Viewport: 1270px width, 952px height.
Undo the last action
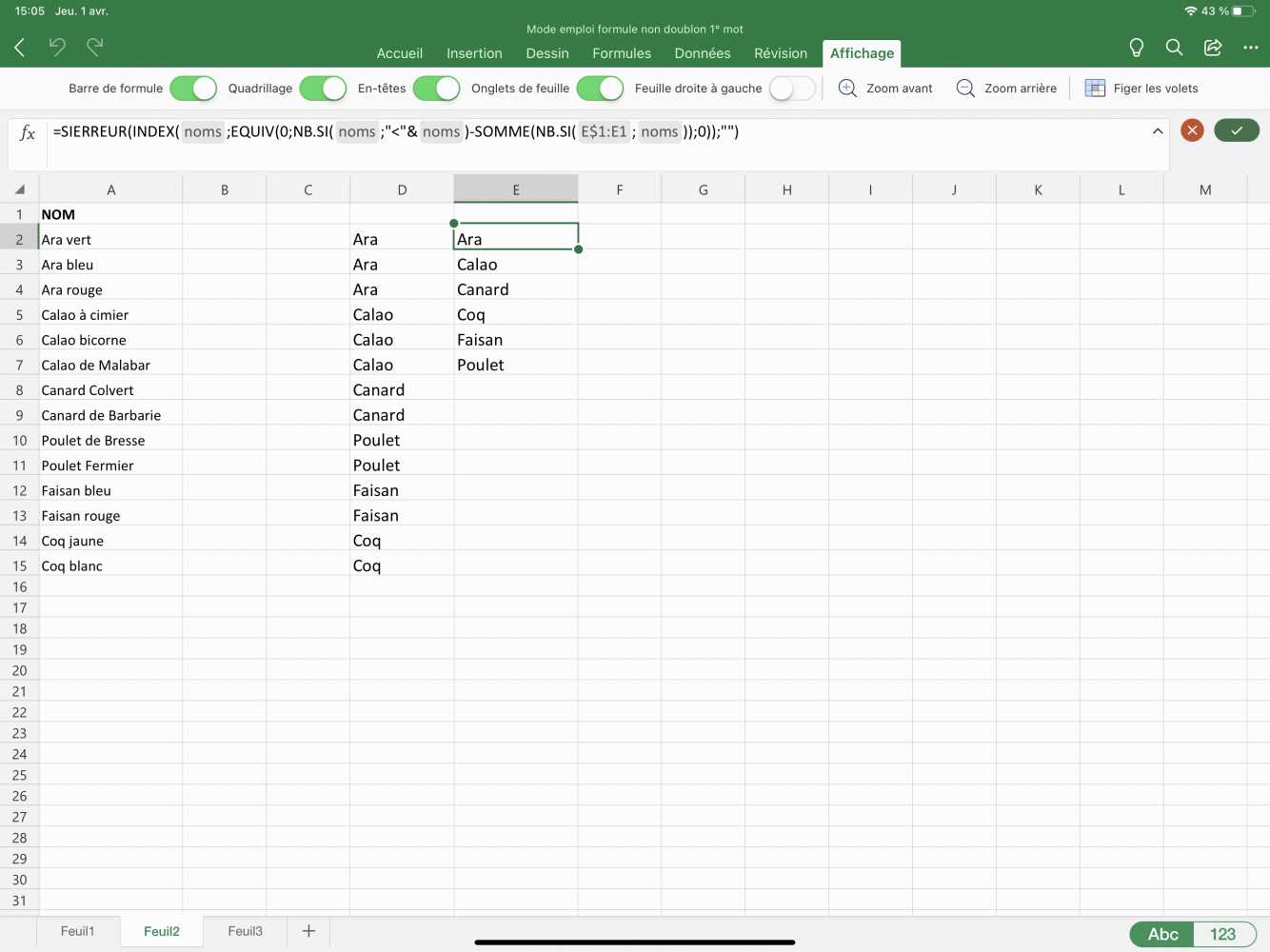[x=57, y=47]
